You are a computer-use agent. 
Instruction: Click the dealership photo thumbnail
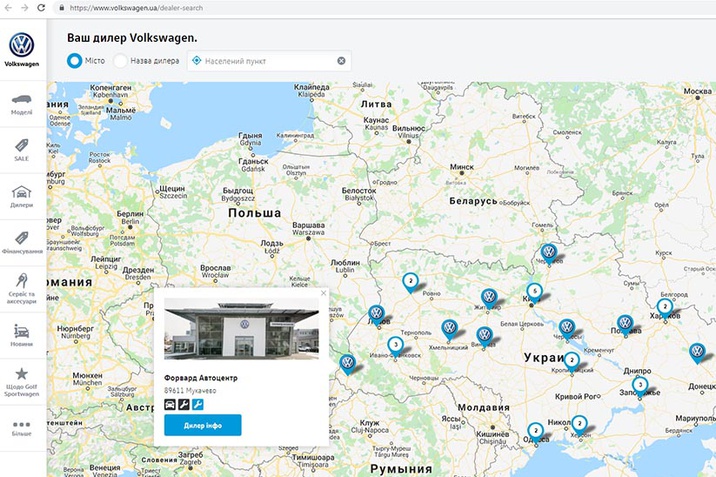coord(242,329)
